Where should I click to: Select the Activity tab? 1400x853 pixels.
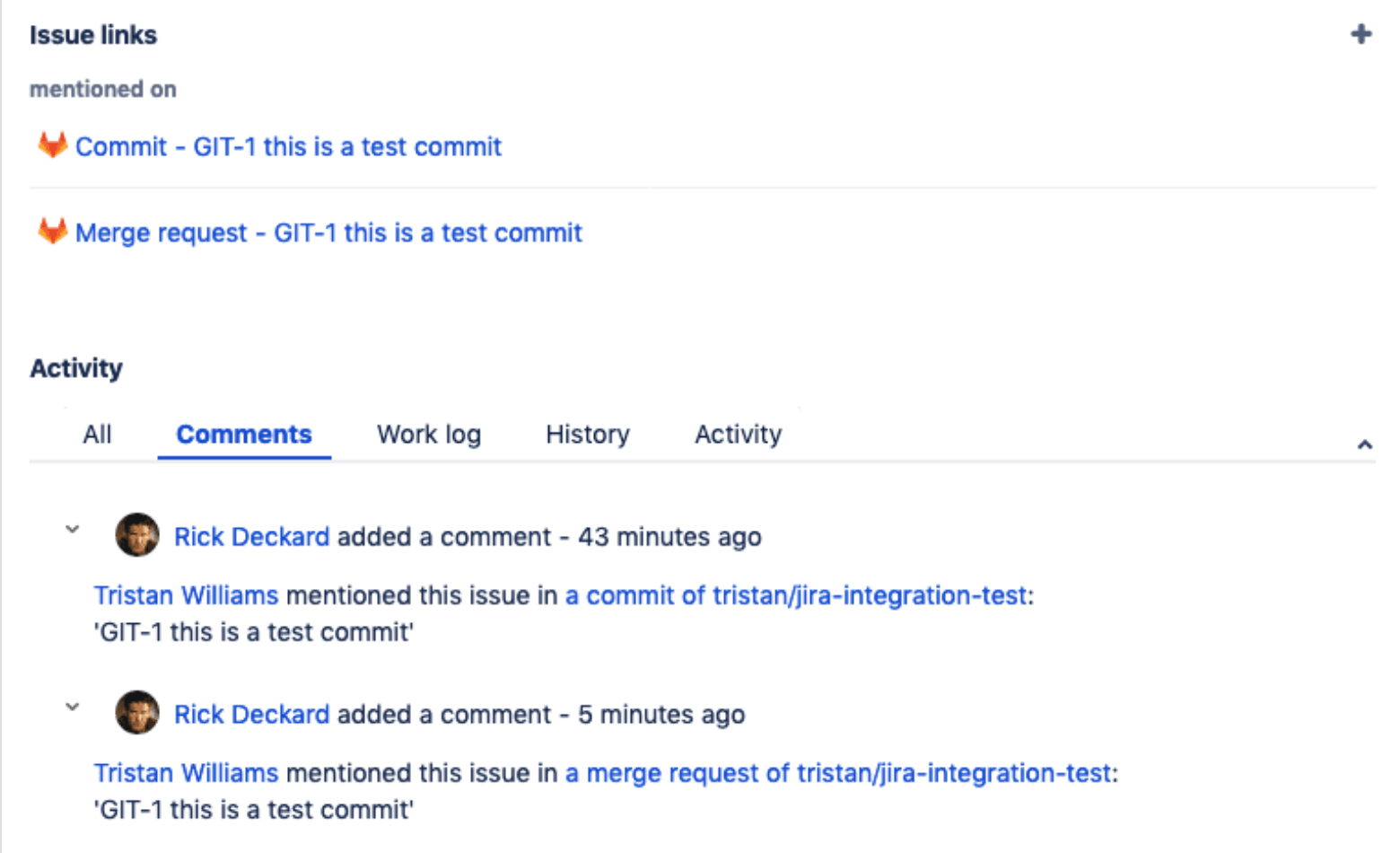point(737,434)
